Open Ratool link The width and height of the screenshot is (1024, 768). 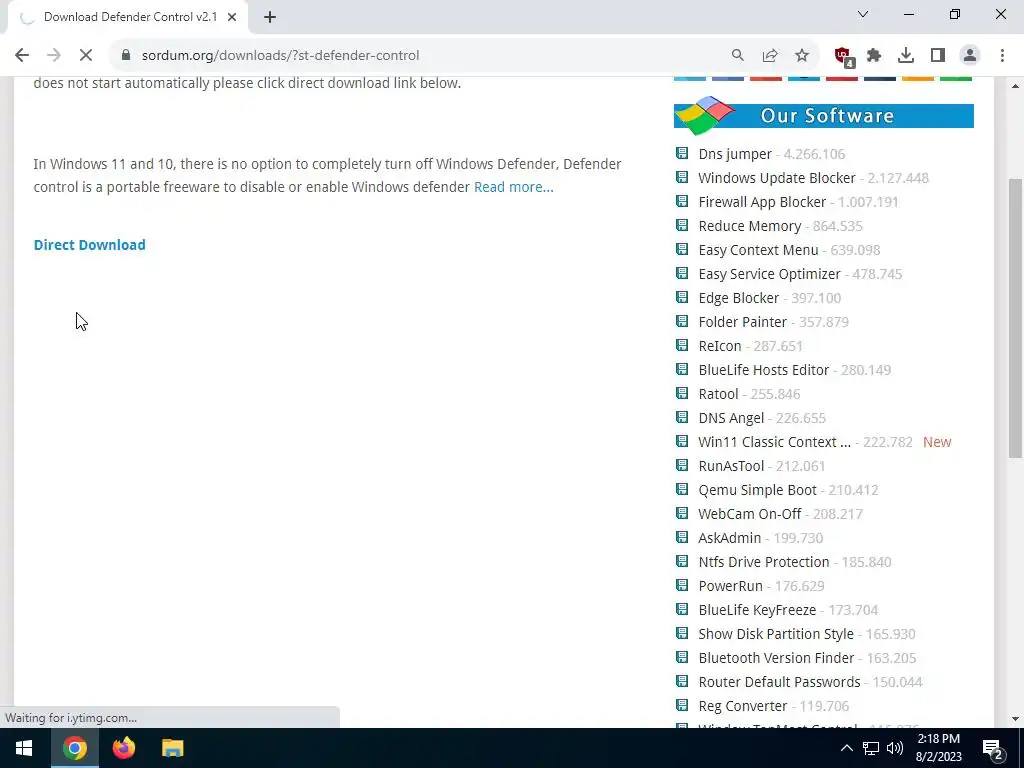click(x=718, y=394)
